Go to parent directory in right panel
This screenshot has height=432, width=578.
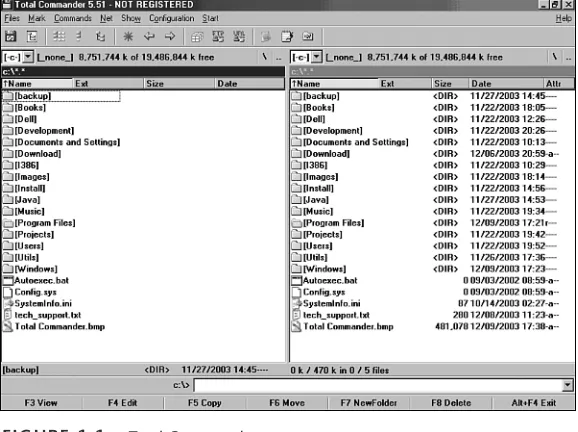click(x=568, y=57)
